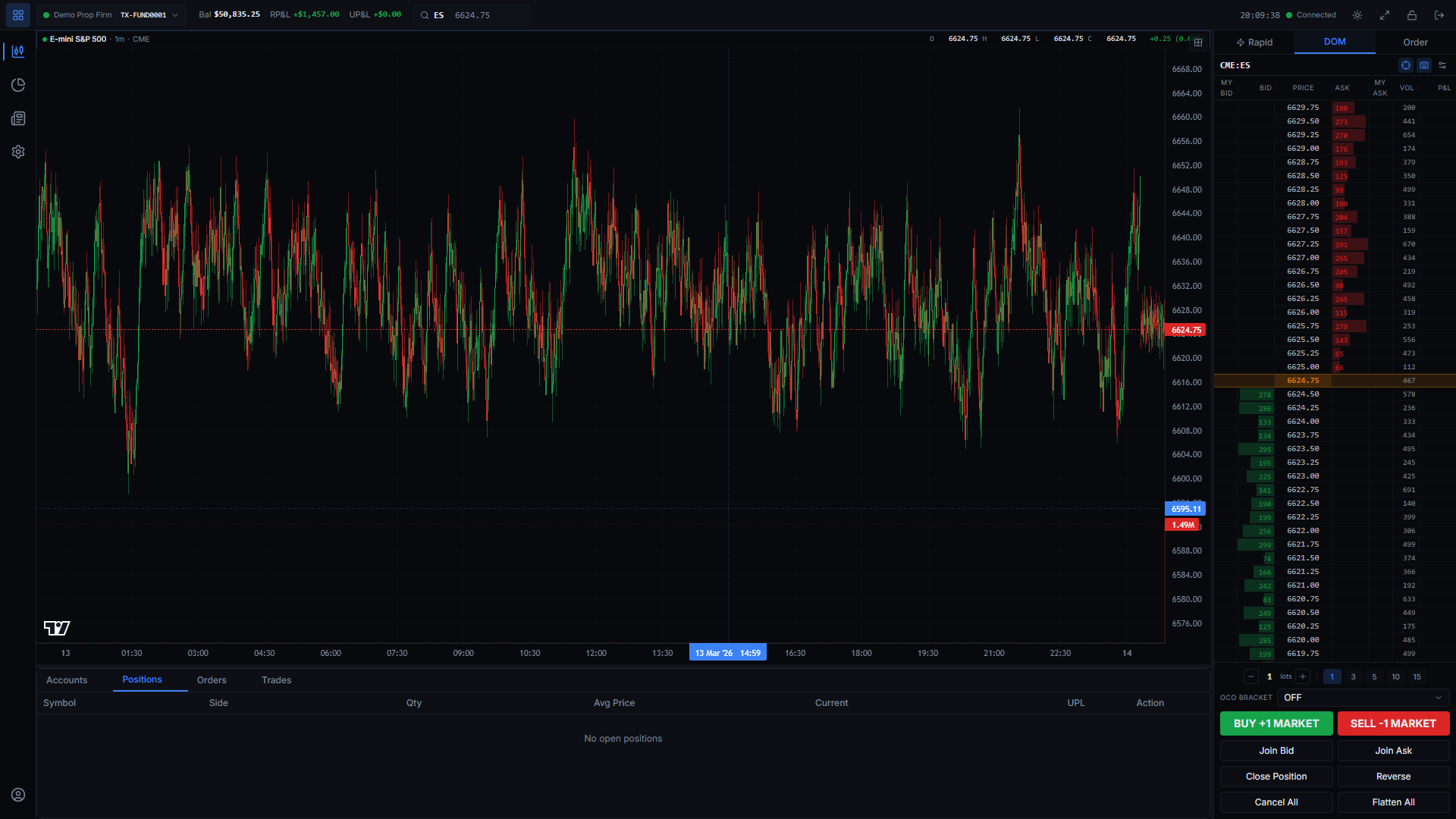Click the fullscreen expand arrows icon
The image size is (1456, 819).
[x=1385, y=15]
